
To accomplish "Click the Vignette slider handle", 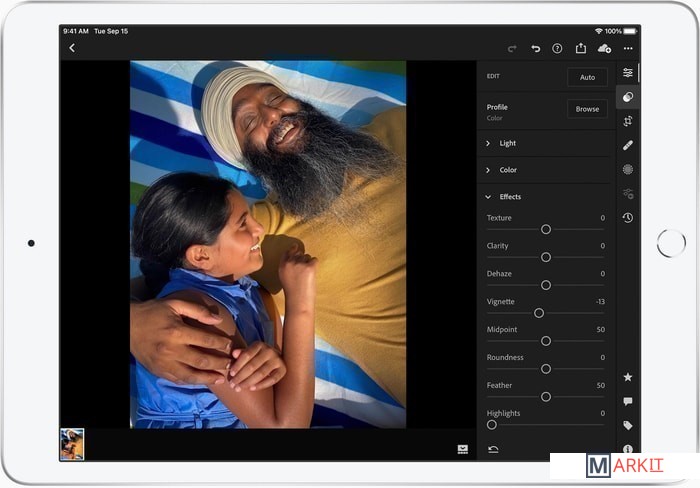I will [x=539, y=313].
